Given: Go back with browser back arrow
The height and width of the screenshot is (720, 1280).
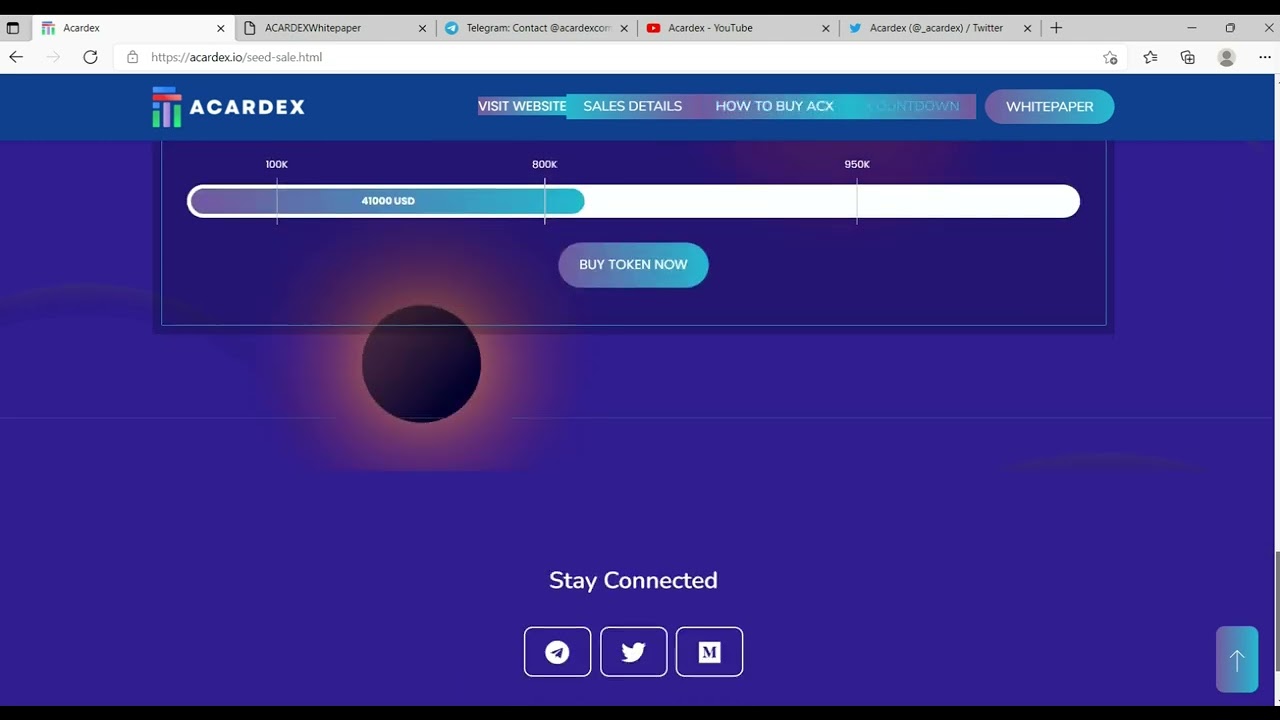Looking at the screenshot, I should pos(16,57).
